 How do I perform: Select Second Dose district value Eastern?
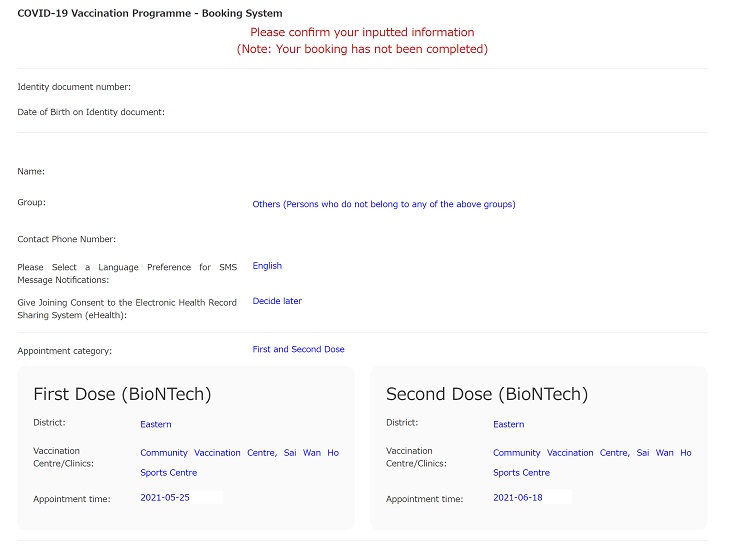point(509,424)
